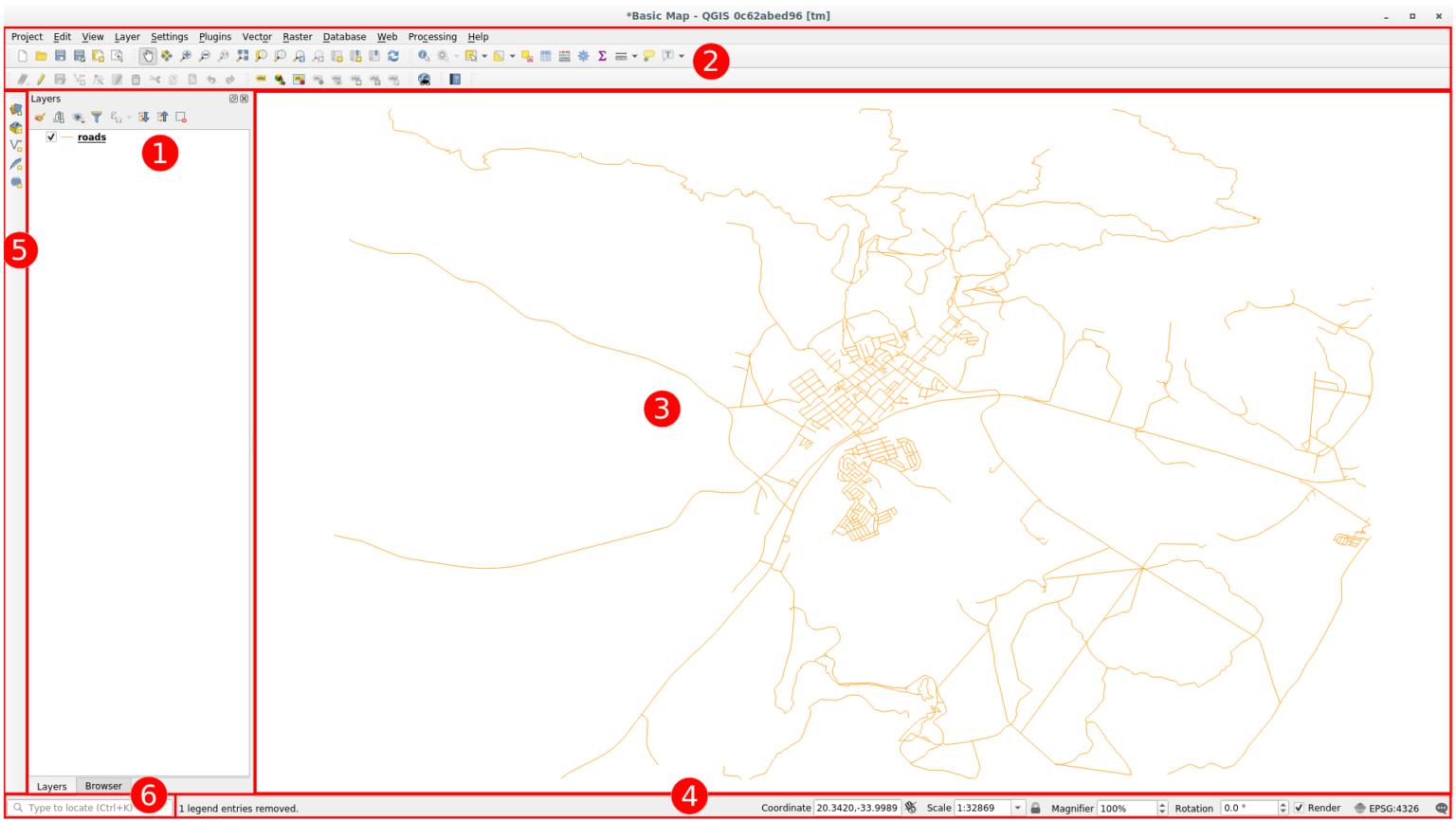
Task: Expand the Filter Legend by Expression dropdown
Action: [129, 116]
